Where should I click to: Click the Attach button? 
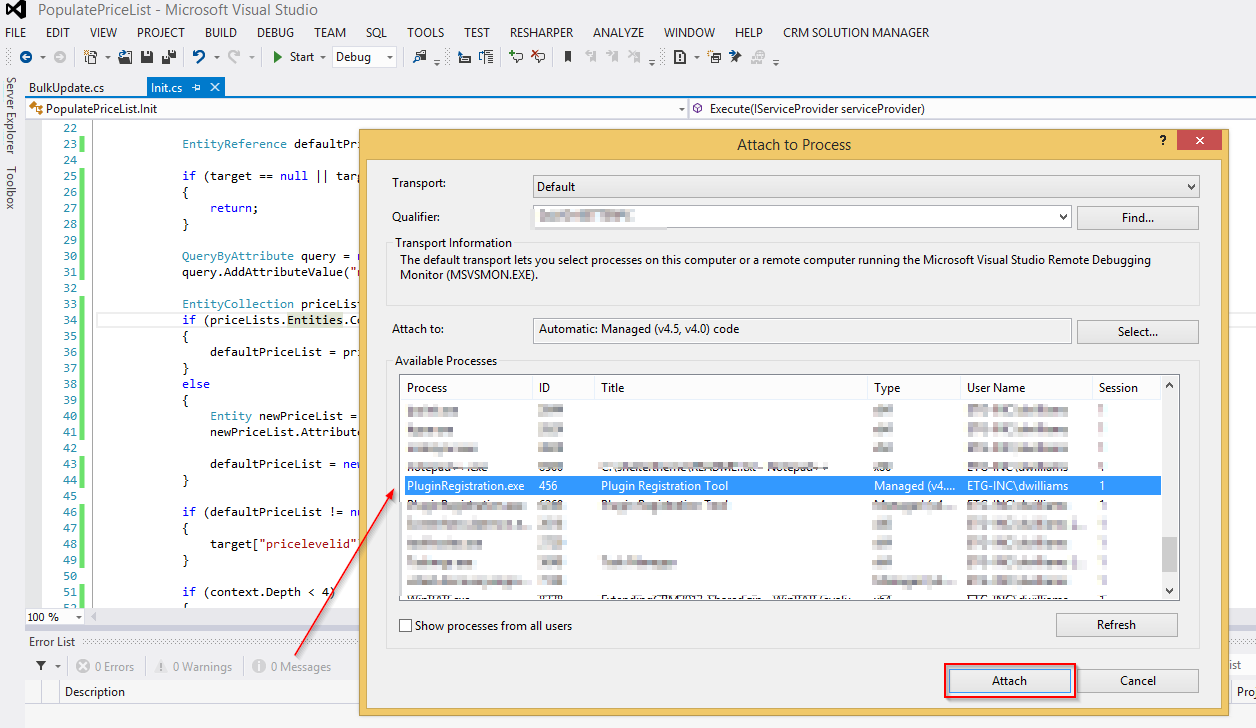pos(1009,681)
